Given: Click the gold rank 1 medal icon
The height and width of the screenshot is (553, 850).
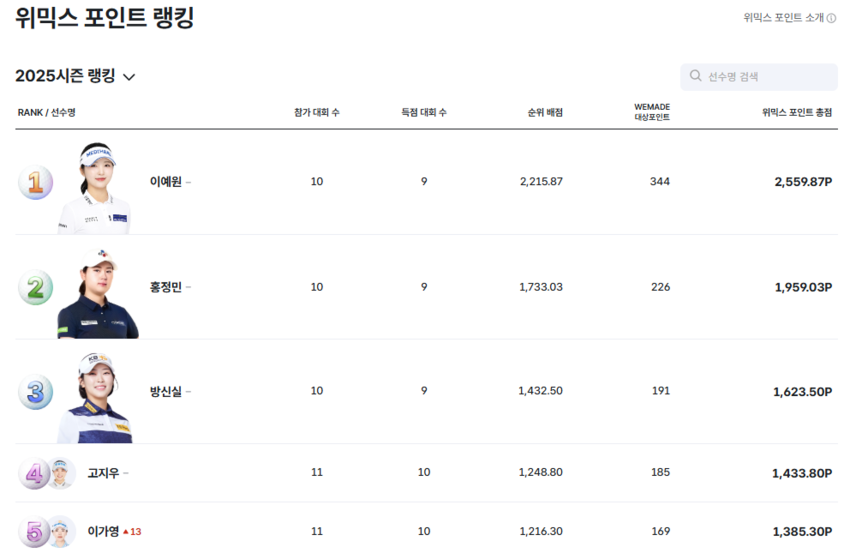Looking at the screenshot, I should (x=35, y=182).
